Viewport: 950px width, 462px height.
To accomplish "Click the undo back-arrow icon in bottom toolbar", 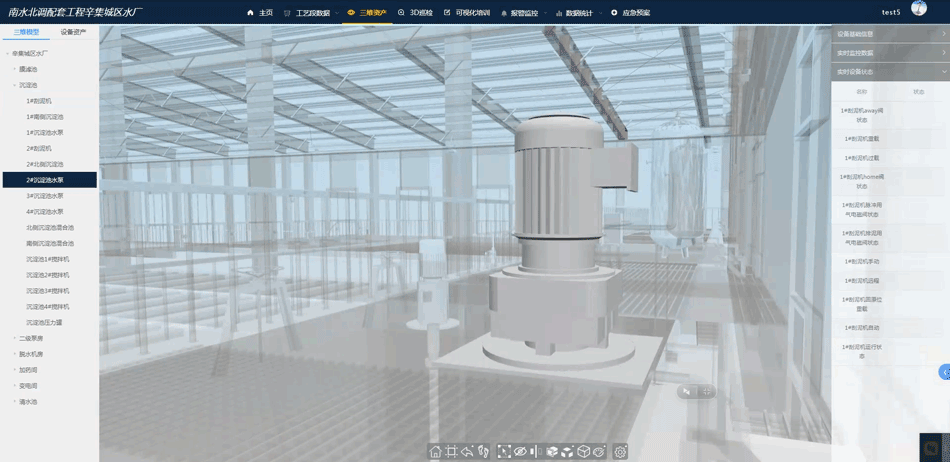I will [x=467, y=452].
